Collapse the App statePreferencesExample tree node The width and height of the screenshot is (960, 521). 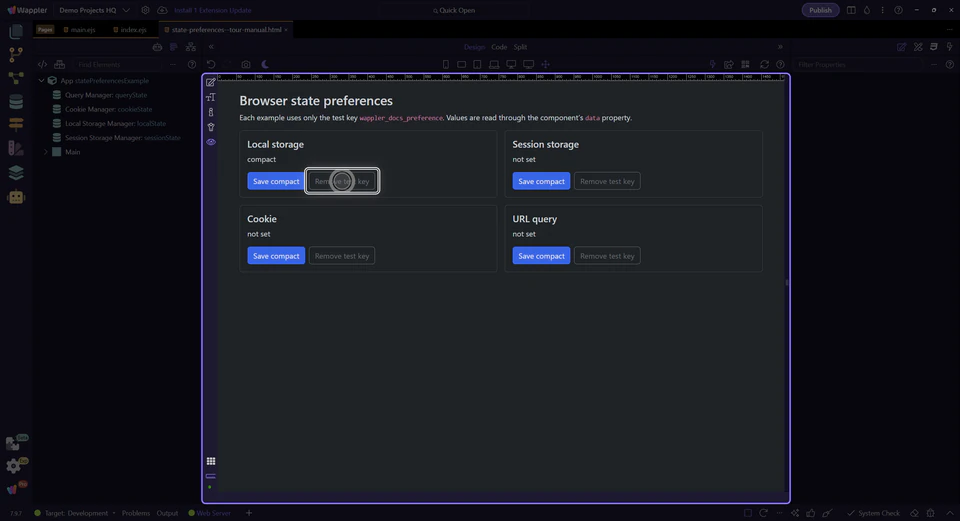(42, 81)
